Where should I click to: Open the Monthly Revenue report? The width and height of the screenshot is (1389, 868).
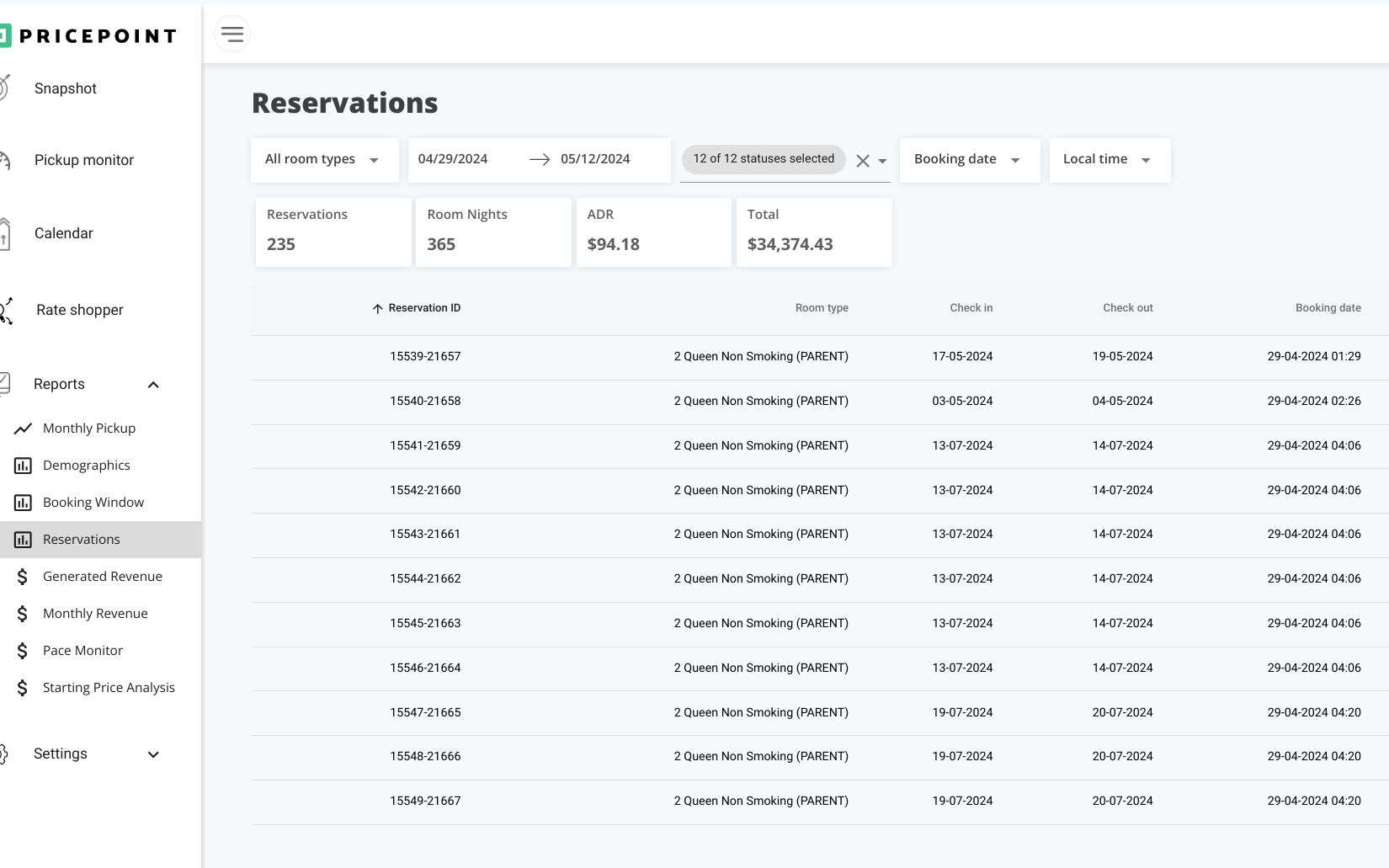click(x=95, y=614)
